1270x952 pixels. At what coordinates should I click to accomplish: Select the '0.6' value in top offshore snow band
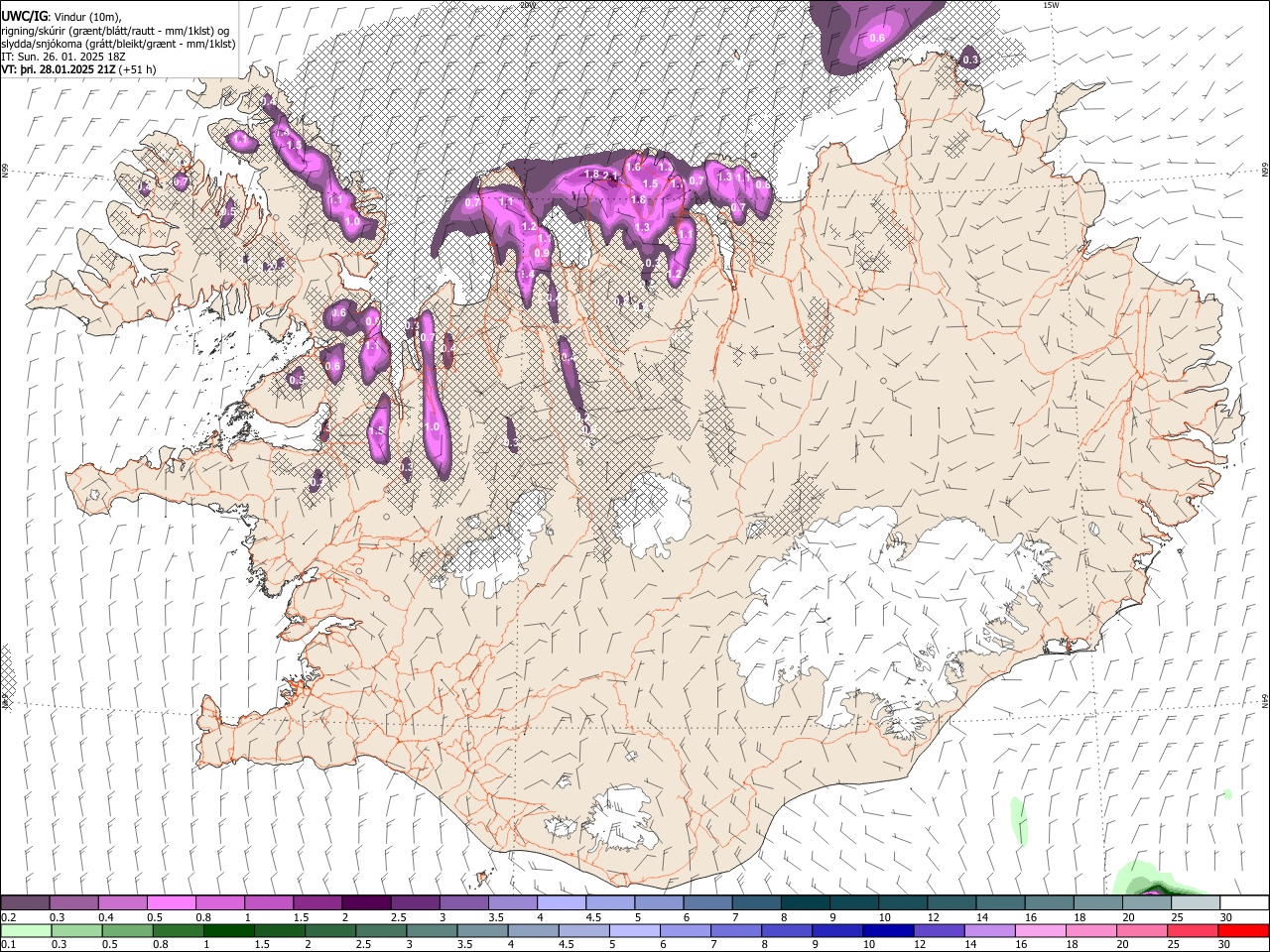coord(877,39)
